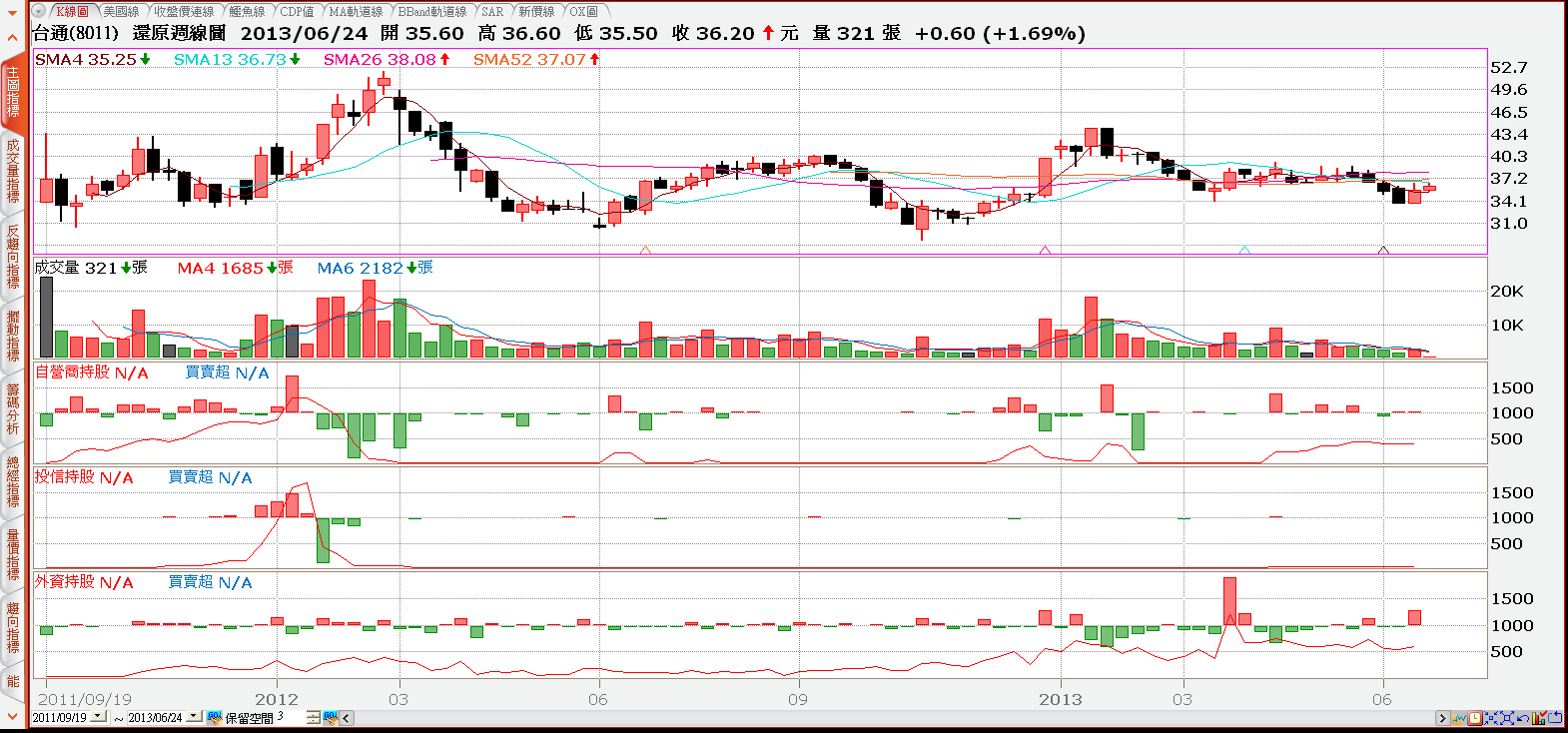Click the blue export share icon
The width and height of the screenshot is (1568, 733).
1555,717
